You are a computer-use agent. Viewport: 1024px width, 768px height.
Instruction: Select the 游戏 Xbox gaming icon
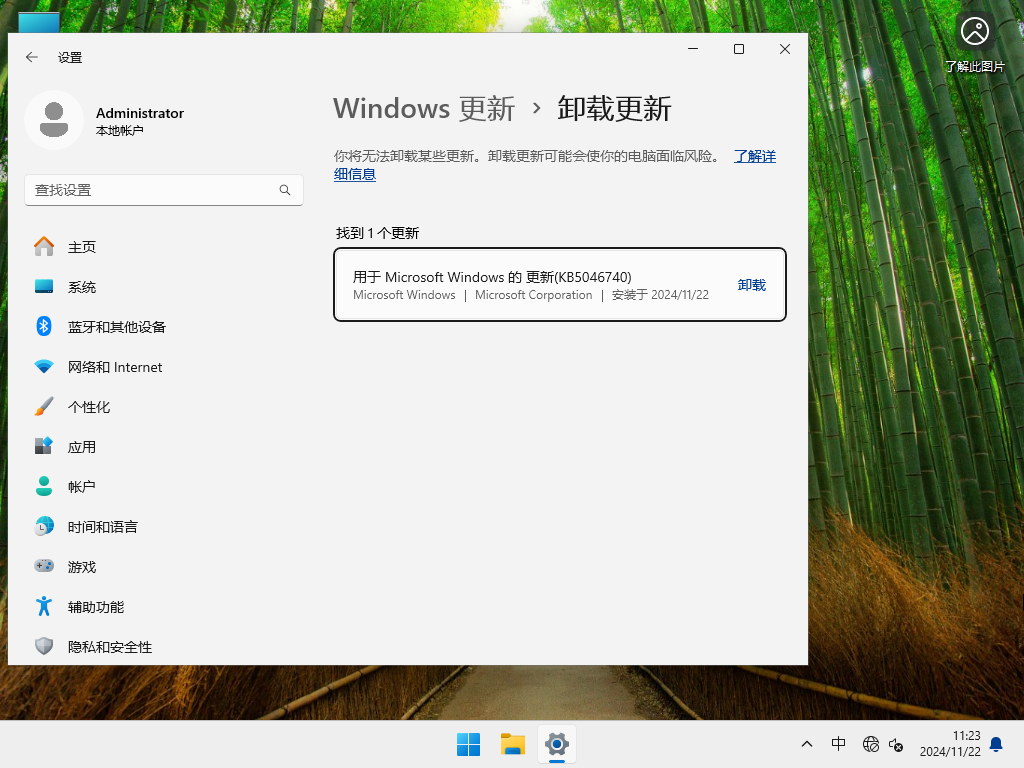[x=44, y=567]
